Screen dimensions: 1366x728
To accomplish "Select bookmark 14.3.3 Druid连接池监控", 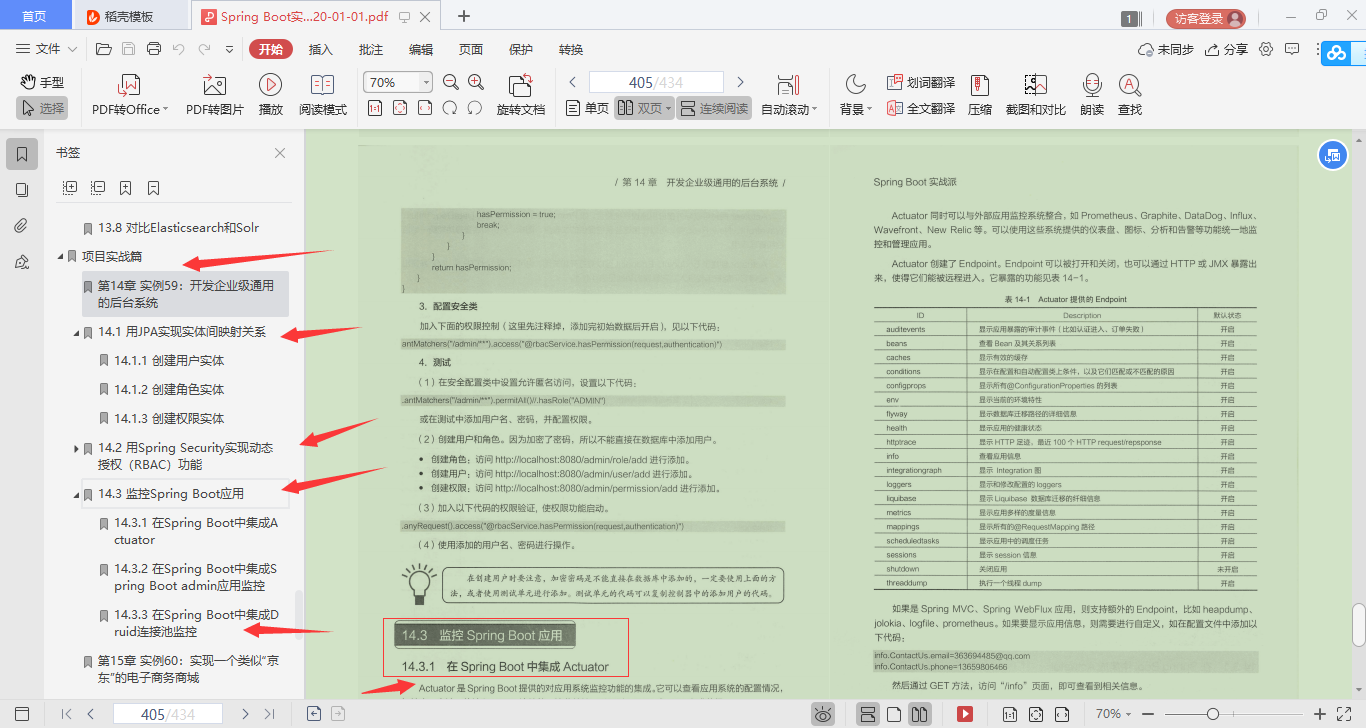I will coord(196,623).
